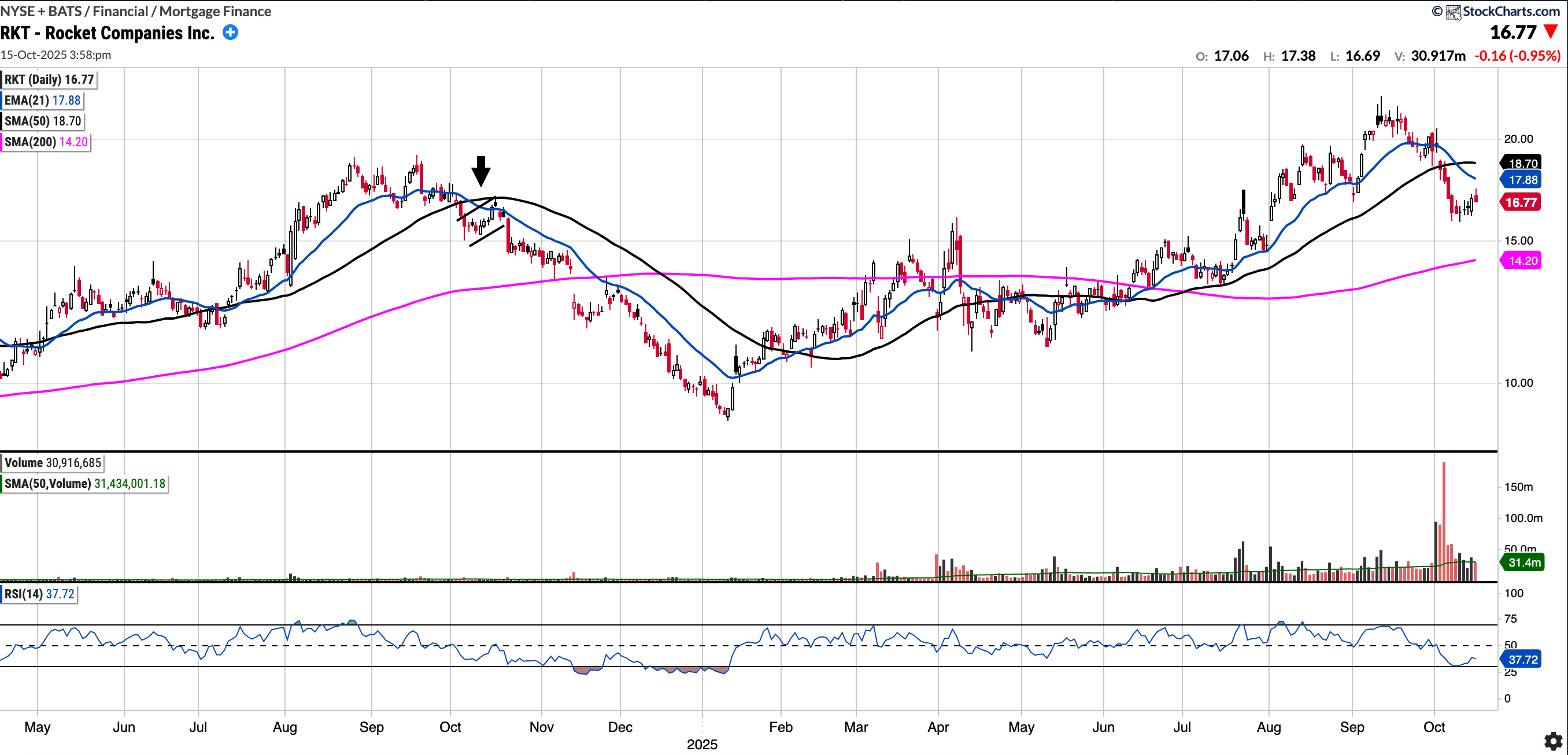Click the magenta 14.20 SMA price tag
The width and height of the screenshot is (1568, 755).
pos(1522,260)
